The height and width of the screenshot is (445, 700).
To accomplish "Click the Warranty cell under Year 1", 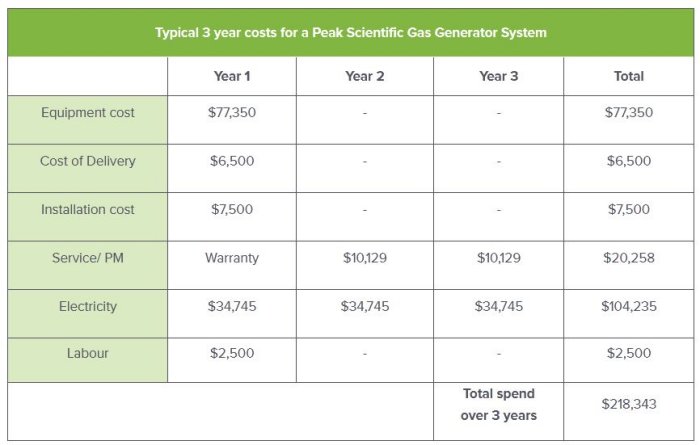I will pyautogui.click(x=231, y=258).
